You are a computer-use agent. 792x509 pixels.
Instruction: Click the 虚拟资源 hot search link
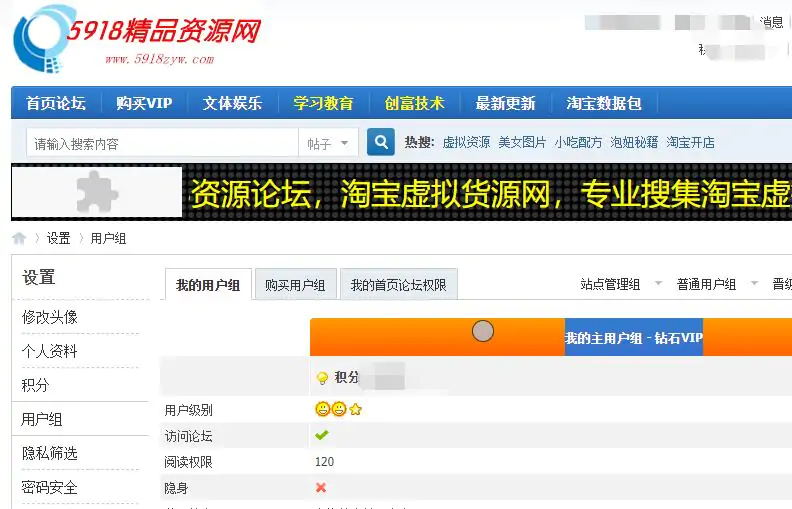pyautogui.click(x=466, y=142)
